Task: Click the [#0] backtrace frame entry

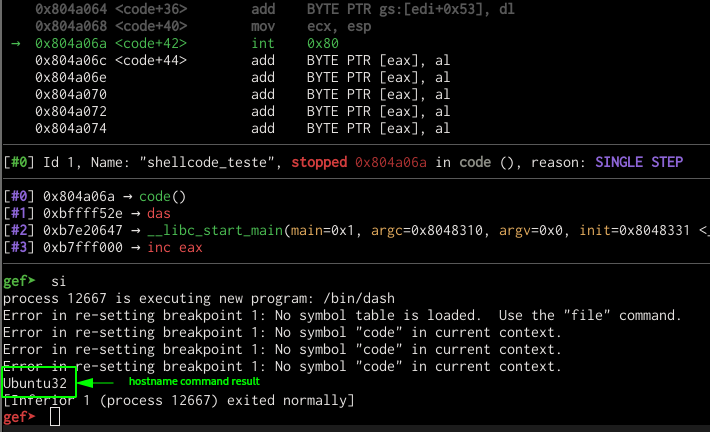Action: [94, 196]
